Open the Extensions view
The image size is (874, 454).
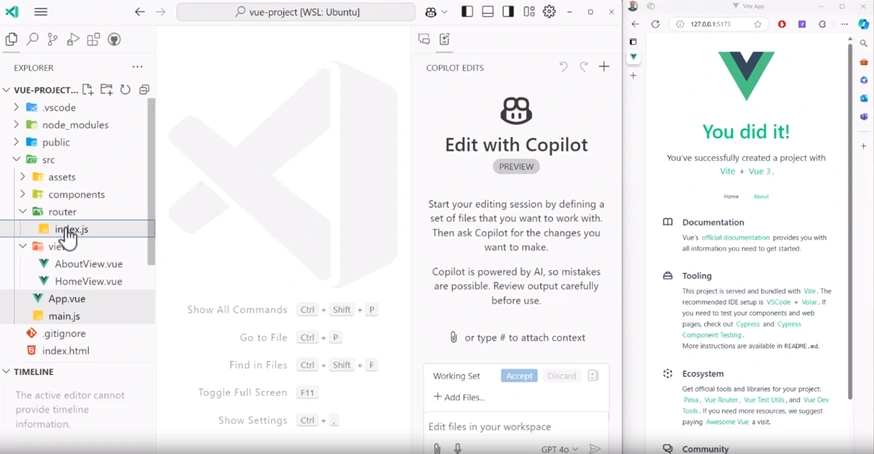(93, 39)
